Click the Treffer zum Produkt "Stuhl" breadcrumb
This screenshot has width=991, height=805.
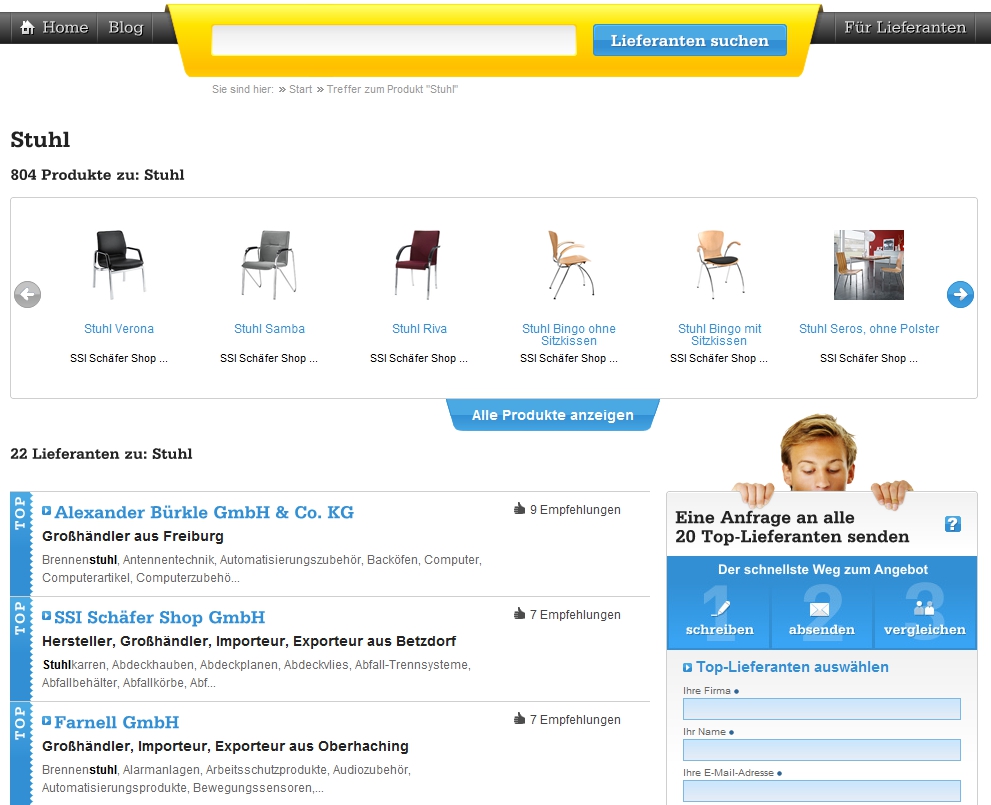pos(392,89)
